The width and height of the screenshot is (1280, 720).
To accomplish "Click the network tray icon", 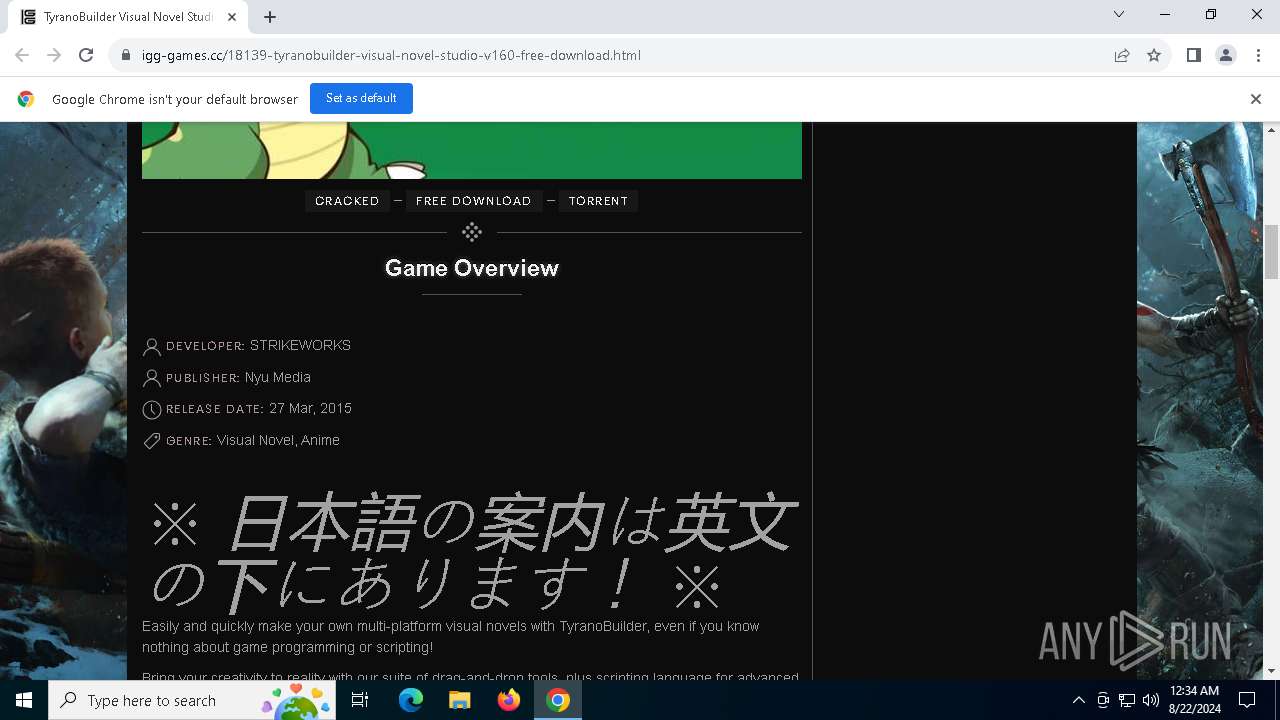I will tap(1127, 700).
